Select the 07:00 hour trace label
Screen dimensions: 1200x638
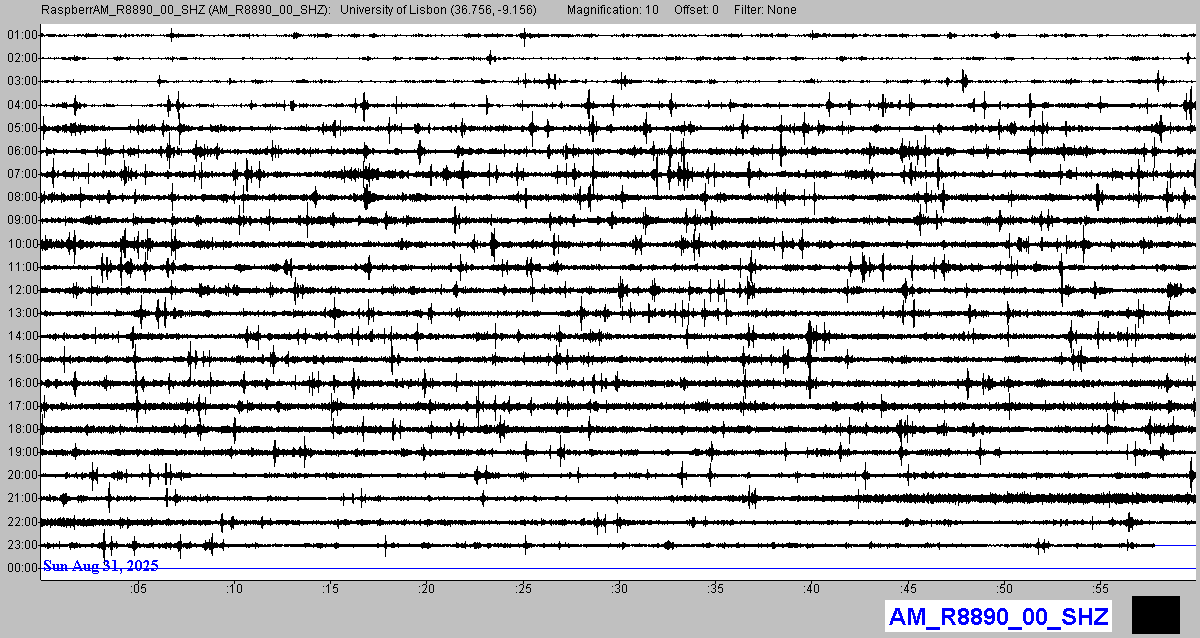click(22, 174)
